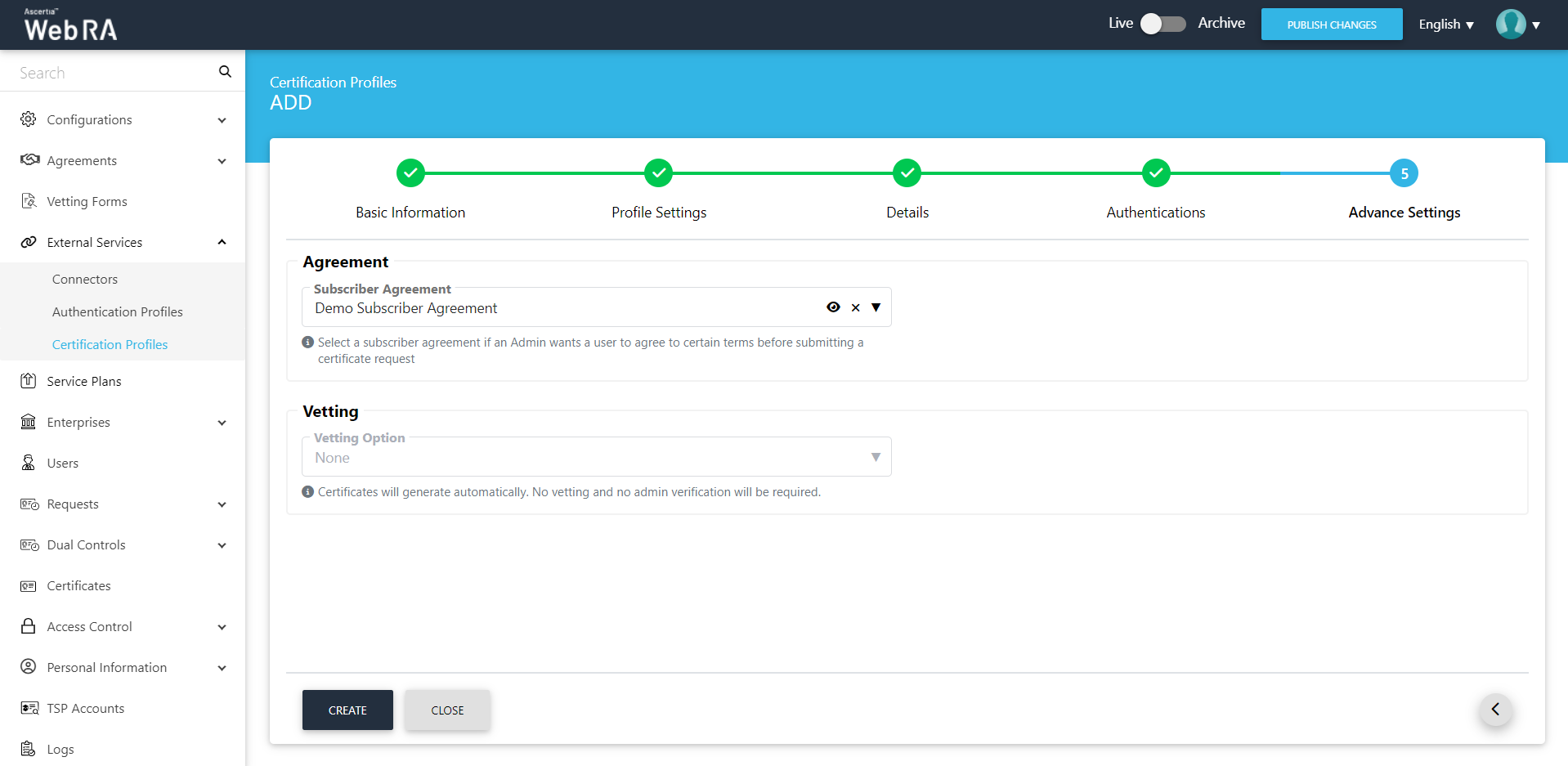Click the search magnifier icon
The image size is (1568, 766).
click(225, 72)
